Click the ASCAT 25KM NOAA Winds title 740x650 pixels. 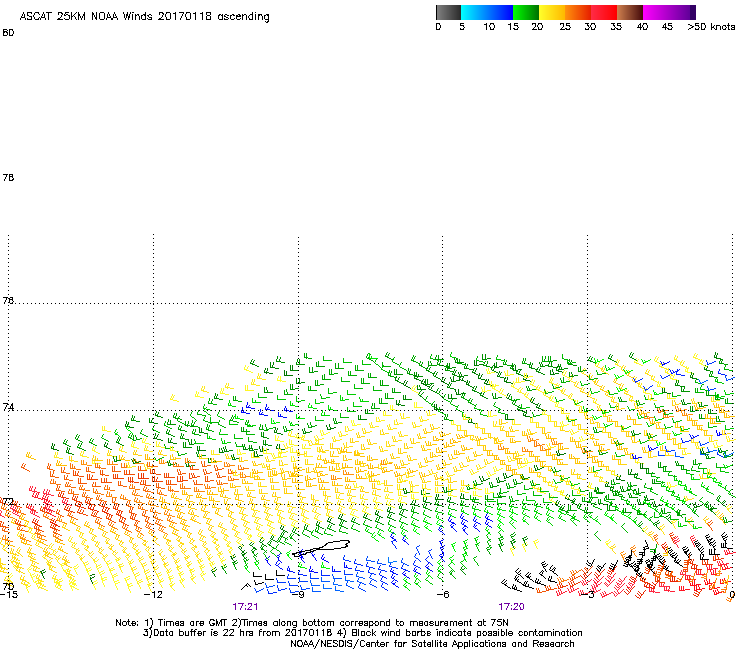(x=144, y=17)
